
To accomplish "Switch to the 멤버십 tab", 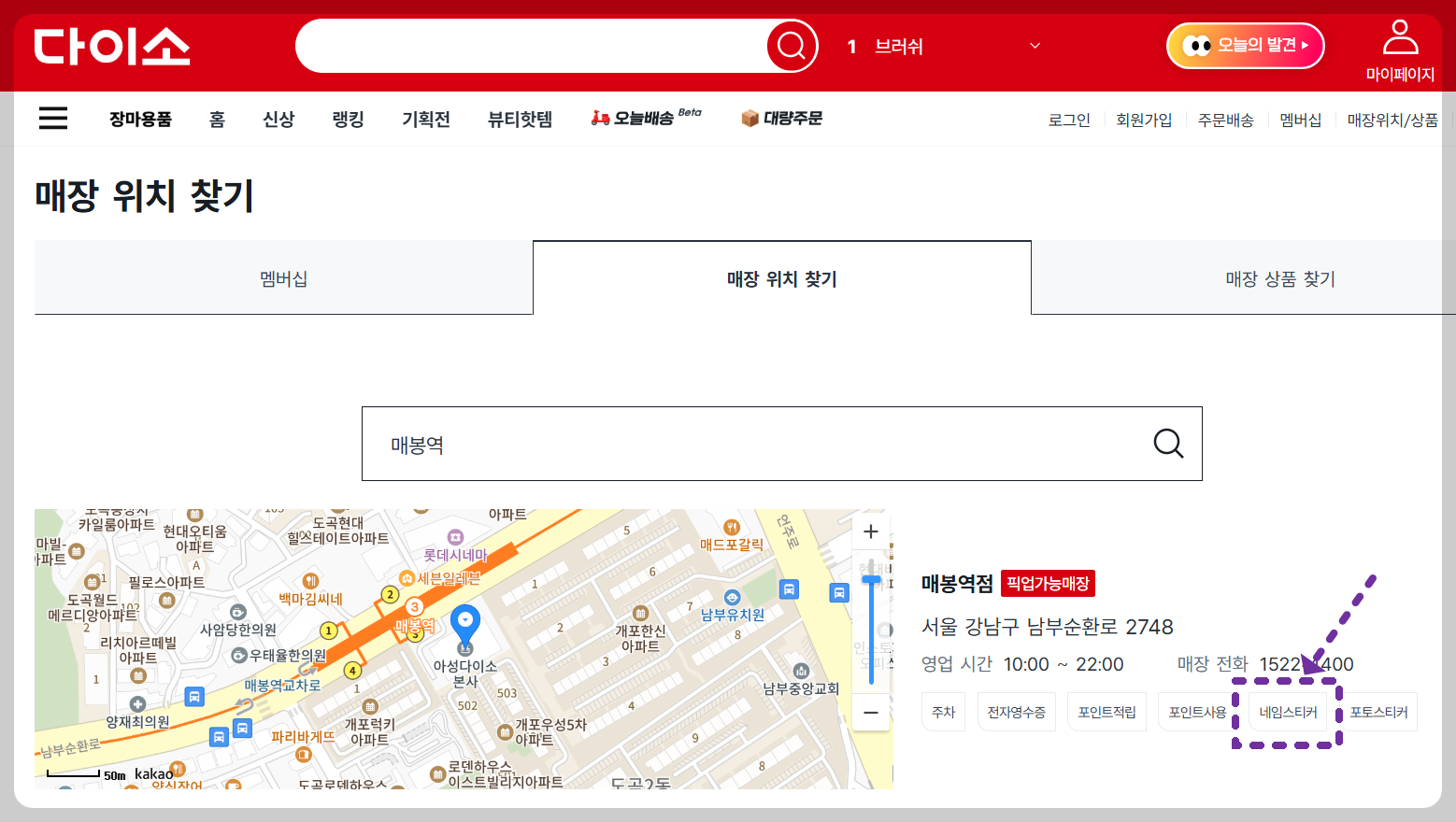I will (283, 277).
